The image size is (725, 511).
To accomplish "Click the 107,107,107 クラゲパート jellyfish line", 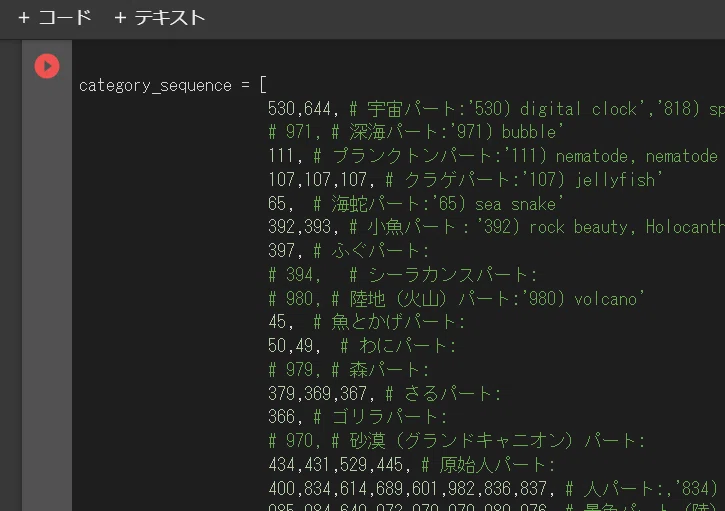I will click(x=465, y=180).
